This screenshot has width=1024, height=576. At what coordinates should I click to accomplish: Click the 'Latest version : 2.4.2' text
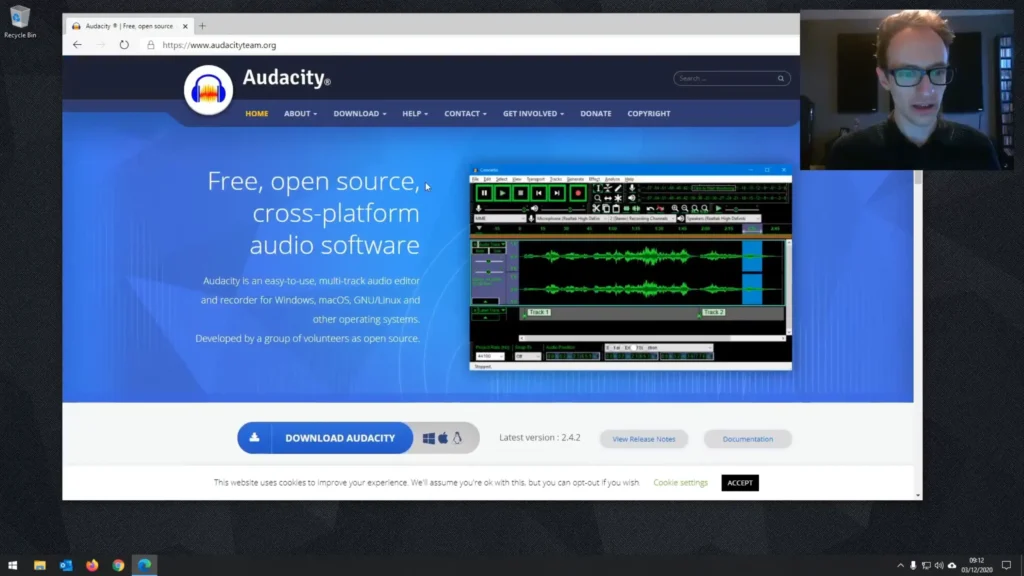(x=539, y=438)
